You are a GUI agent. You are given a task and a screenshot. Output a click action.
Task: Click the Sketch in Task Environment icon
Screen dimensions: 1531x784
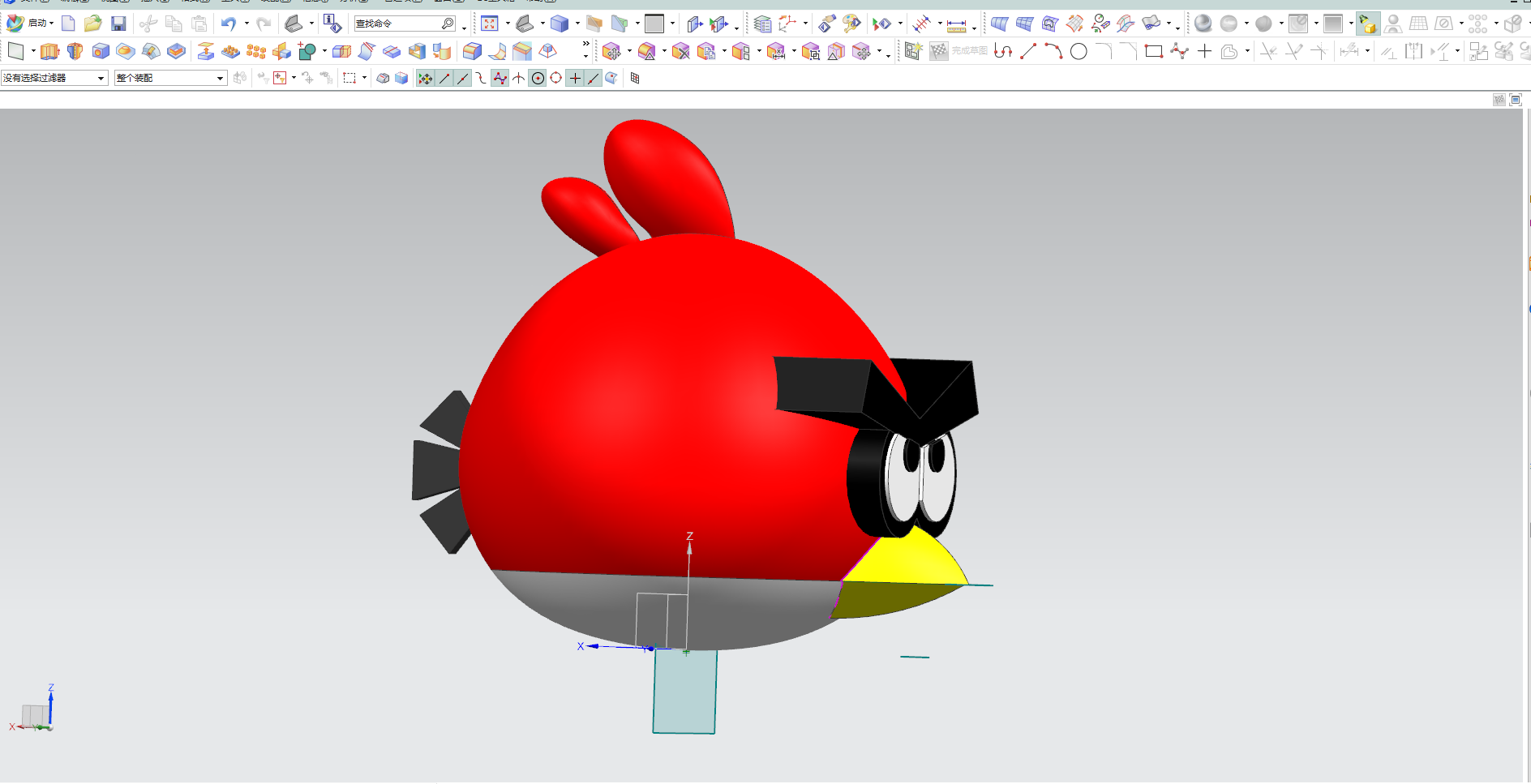point(914,52)
